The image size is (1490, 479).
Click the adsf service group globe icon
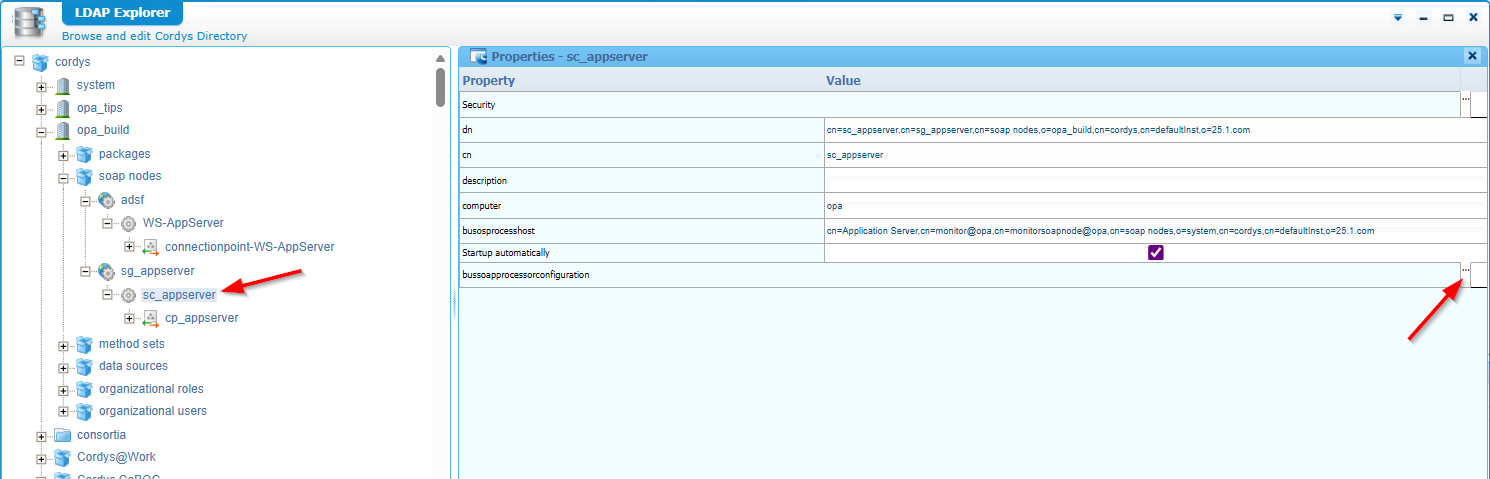tap(107, 200)
